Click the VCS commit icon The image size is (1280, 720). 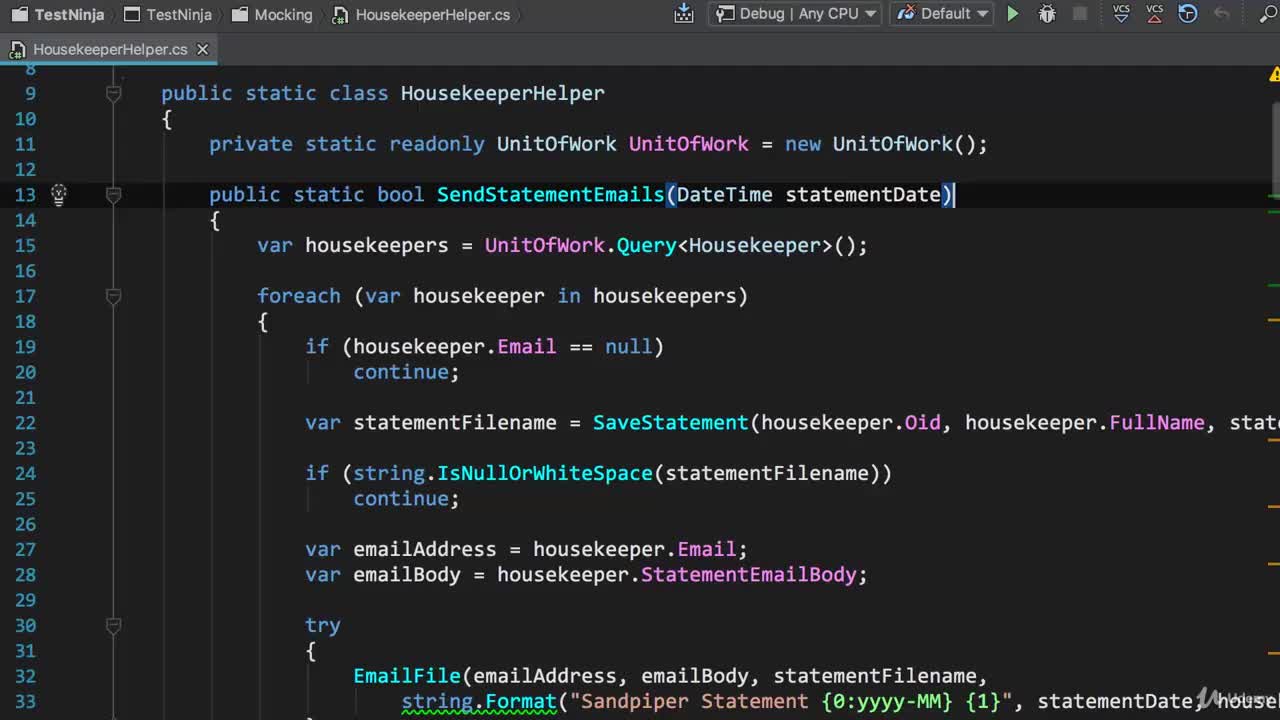(1155, 14)
